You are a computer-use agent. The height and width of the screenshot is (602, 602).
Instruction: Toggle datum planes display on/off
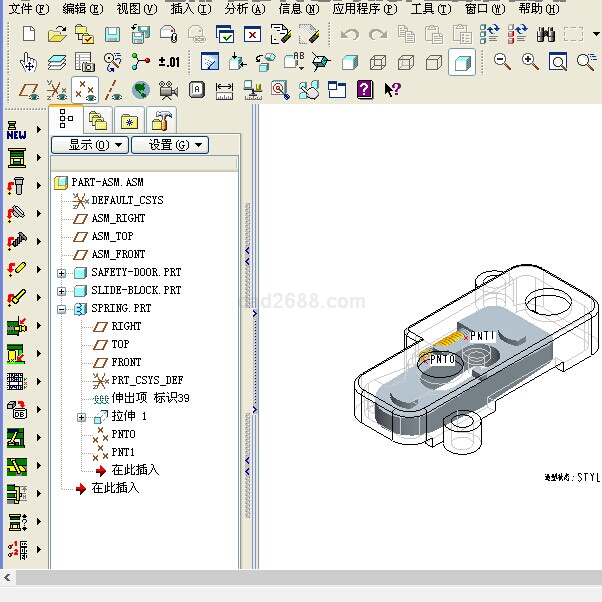click(x=30, y=90)
